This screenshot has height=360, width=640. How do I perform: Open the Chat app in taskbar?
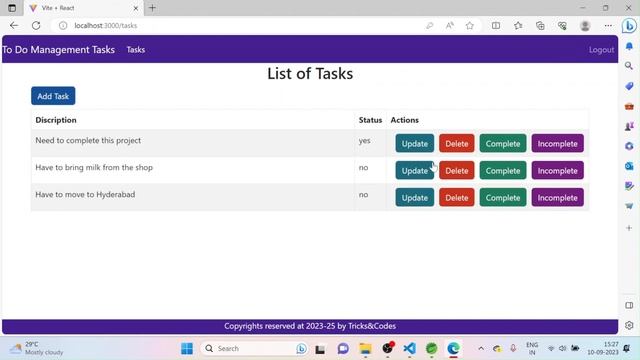pyautogui.click(x=343, y=349)
